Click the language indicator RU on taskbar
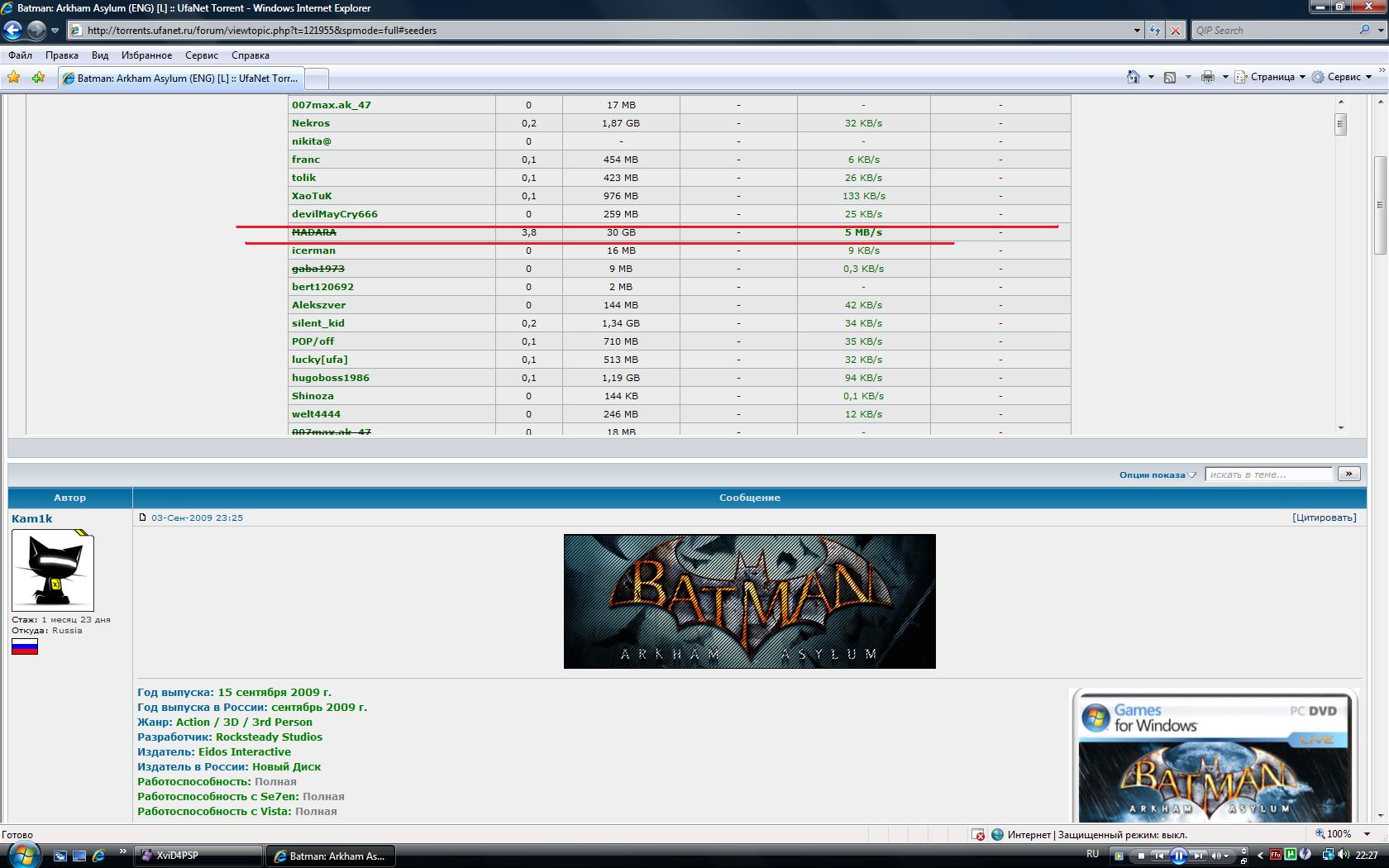Viewport: 1389px width, 868px height. point(1093,854)
